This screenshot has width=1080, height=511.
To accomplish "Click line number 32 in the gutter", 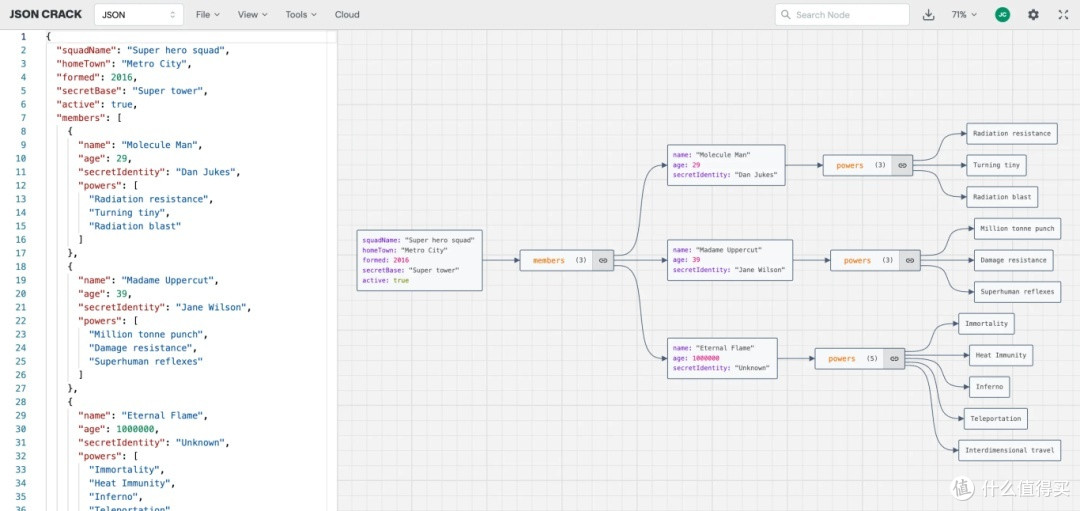I will point(23,455).
